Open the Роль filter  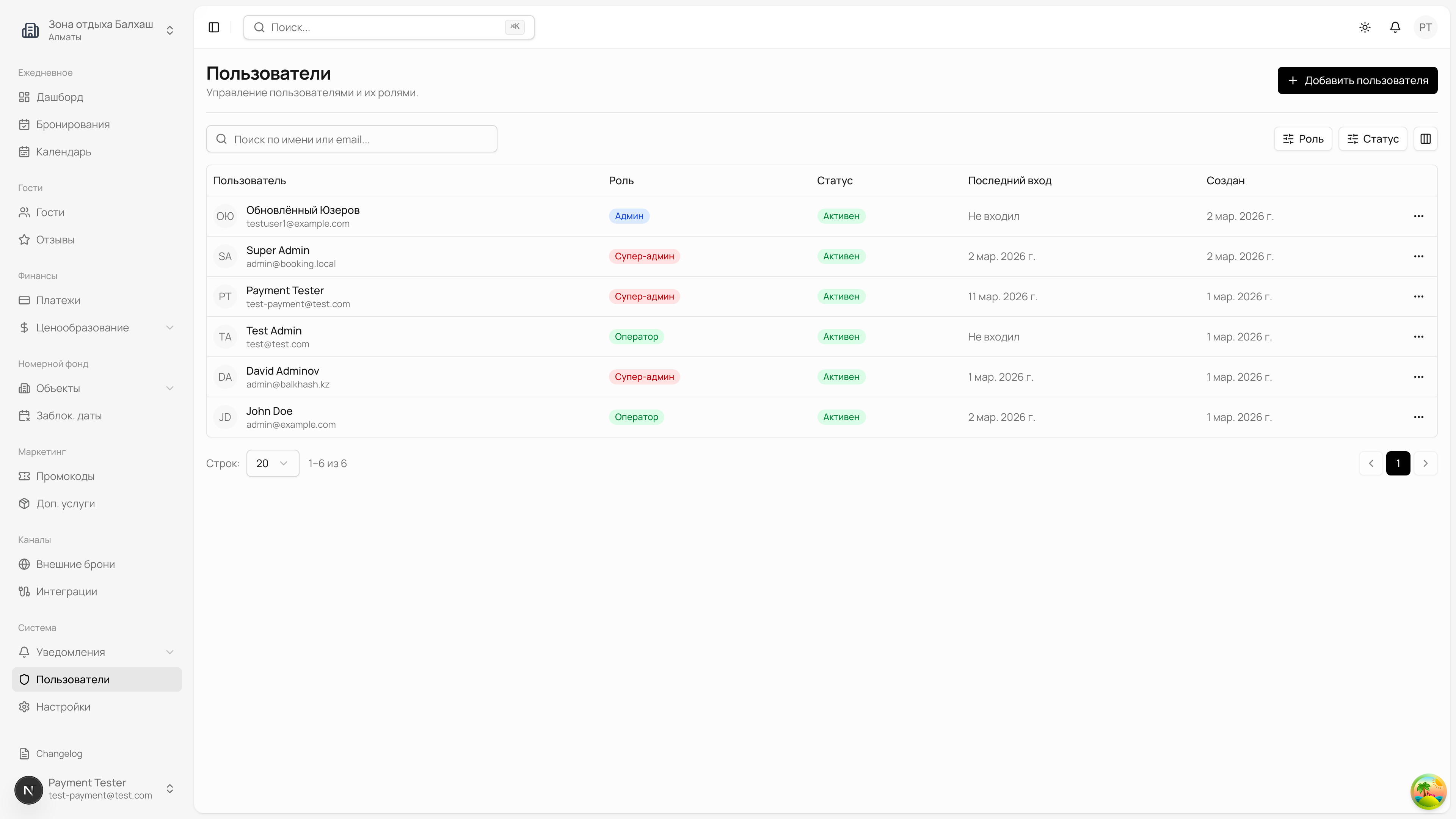1303,139
